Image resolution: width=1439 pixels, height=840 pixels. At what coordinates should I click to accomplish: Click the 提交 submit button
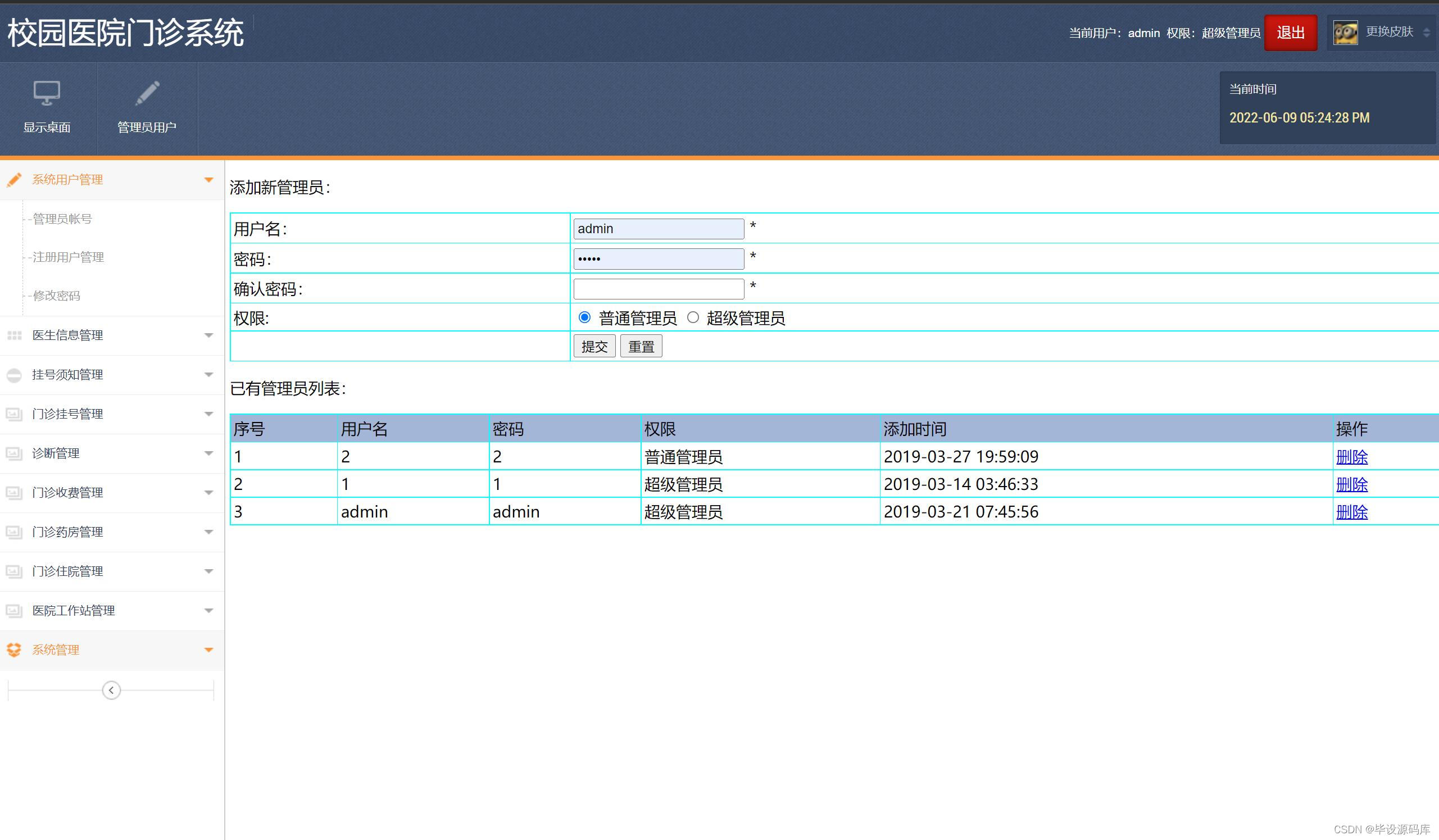tap(594, 346)
